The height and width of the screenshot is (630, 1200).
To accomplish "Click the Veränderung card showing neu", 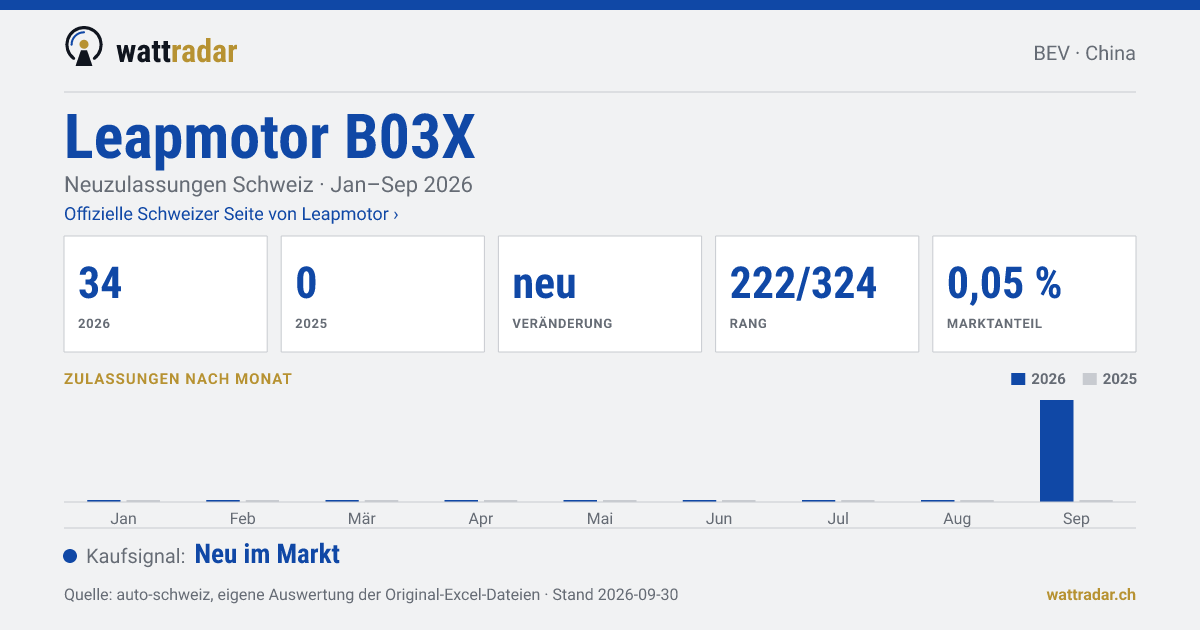I will coord(600,294).
